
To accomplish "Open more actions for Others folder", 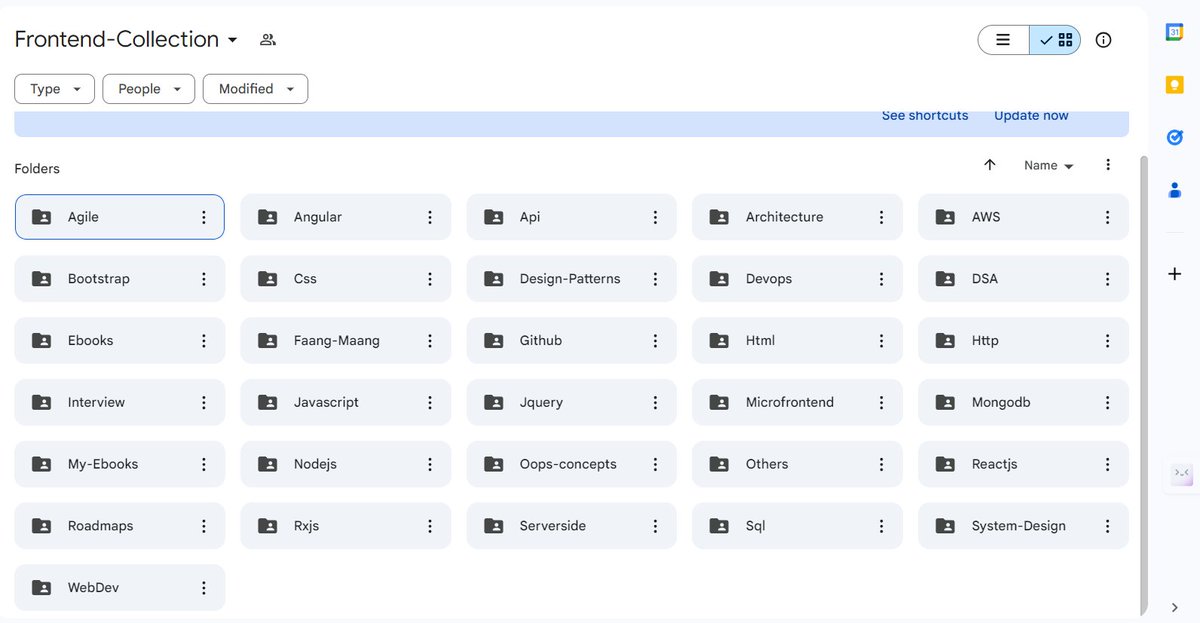I will tap(881, 464).
